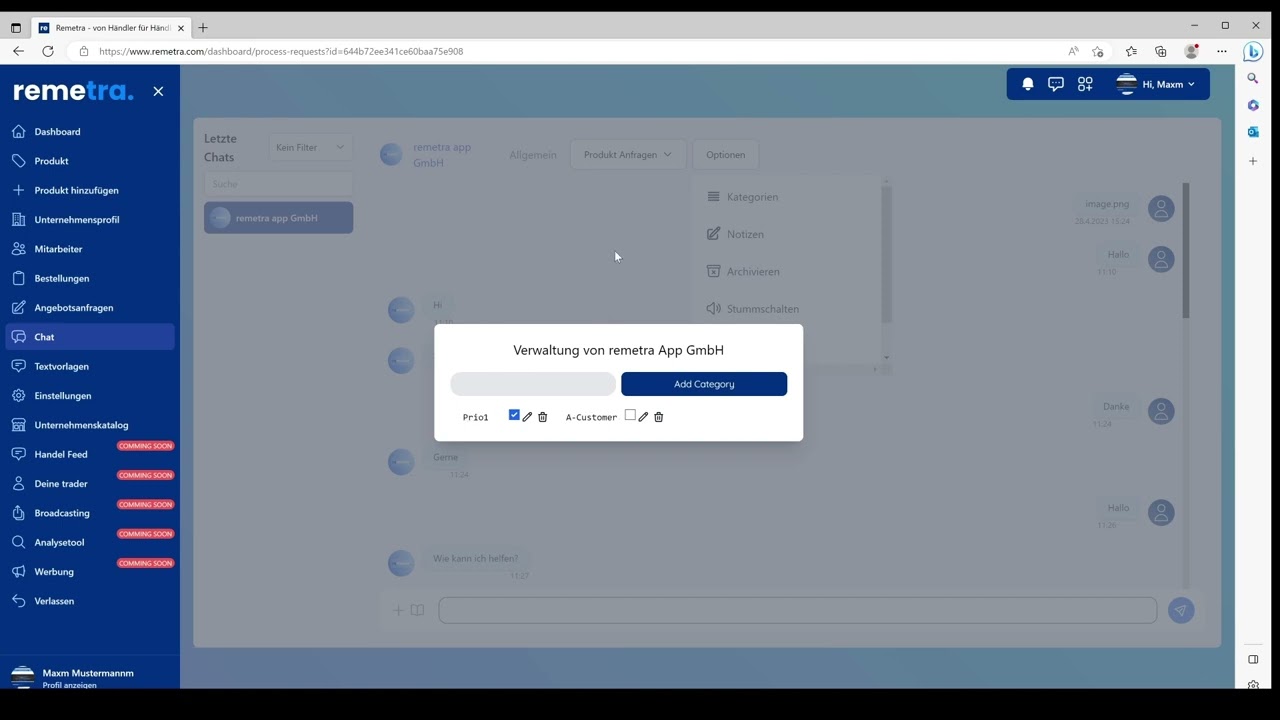
Task: Delete the Prio1 category via trash icon
Action: coord(543,417)
